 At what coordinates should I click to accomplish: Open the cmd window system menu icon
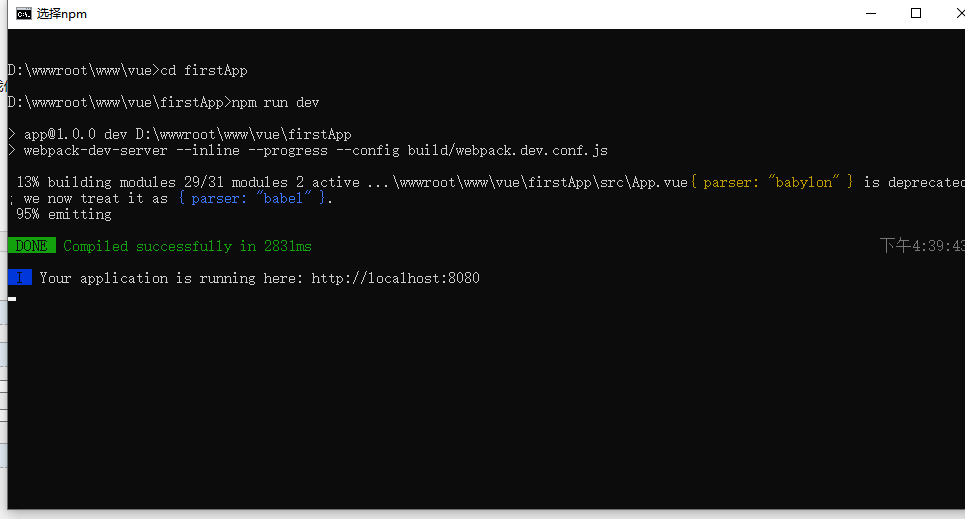[22, 13]
